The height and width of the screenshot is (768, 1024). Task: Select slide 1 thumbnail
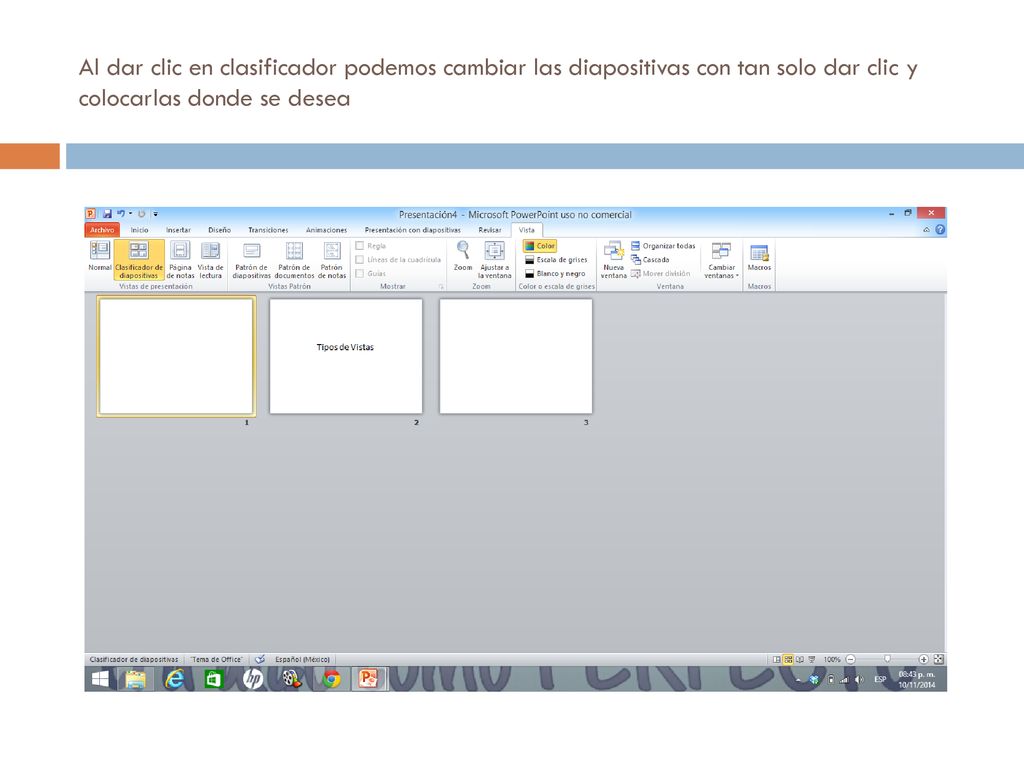tap(176, 357)
